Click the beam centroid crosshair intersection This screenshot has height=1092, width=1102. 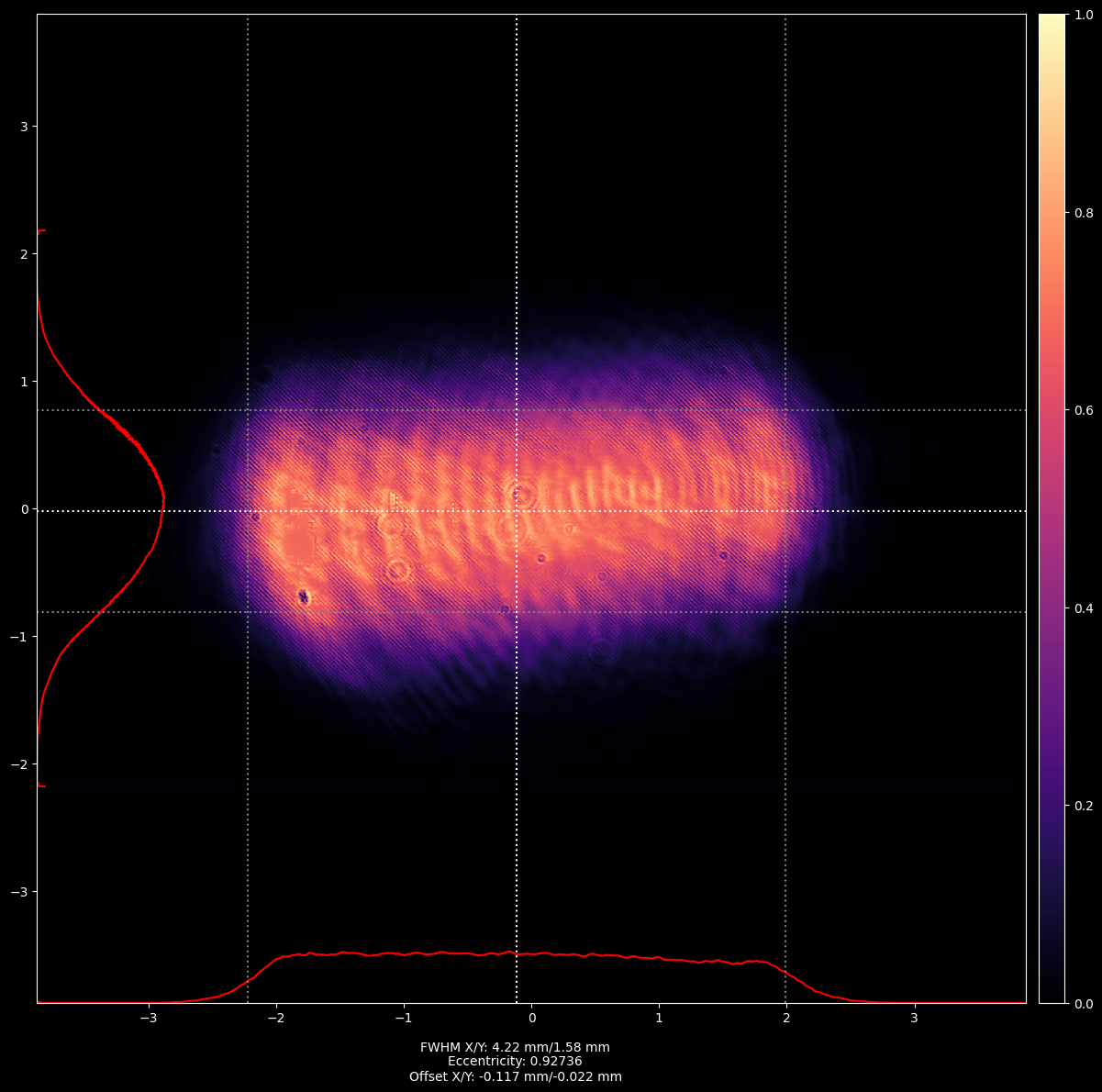pos(517,510)
